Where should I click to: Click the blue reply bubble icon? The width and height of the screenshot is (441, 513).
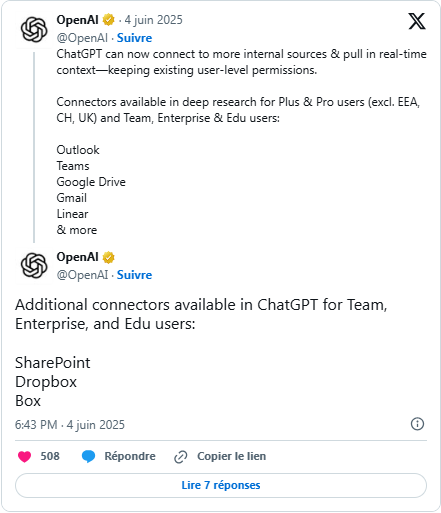[88, 456]
